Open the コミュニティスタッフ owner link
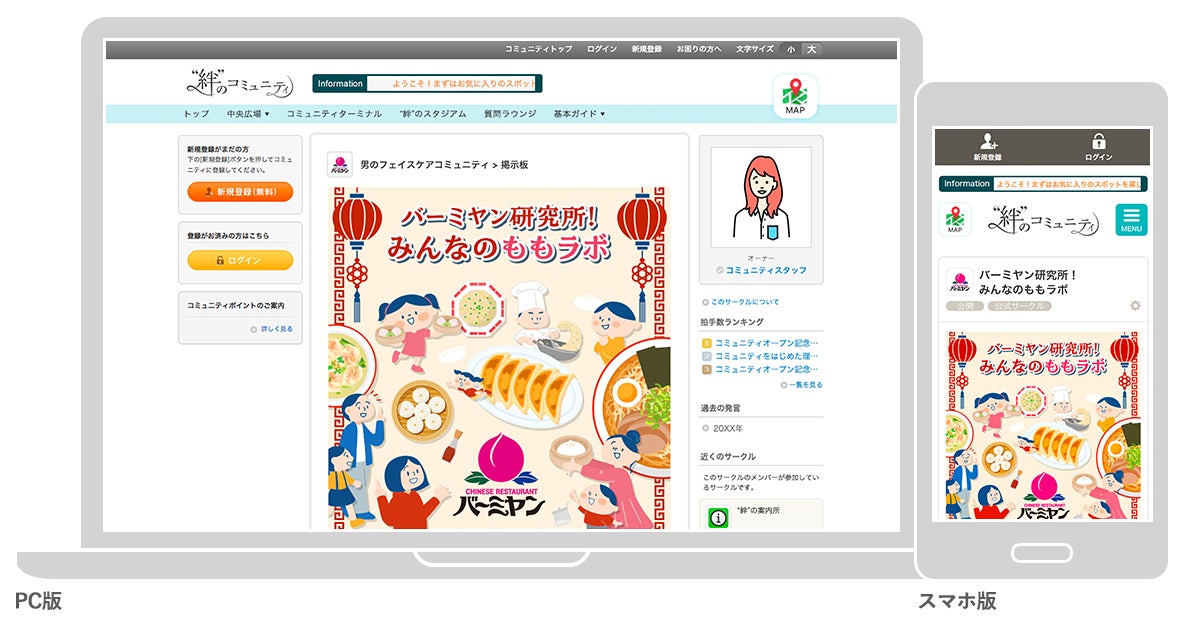The image size is (1200, 630). tap(766, 270)
